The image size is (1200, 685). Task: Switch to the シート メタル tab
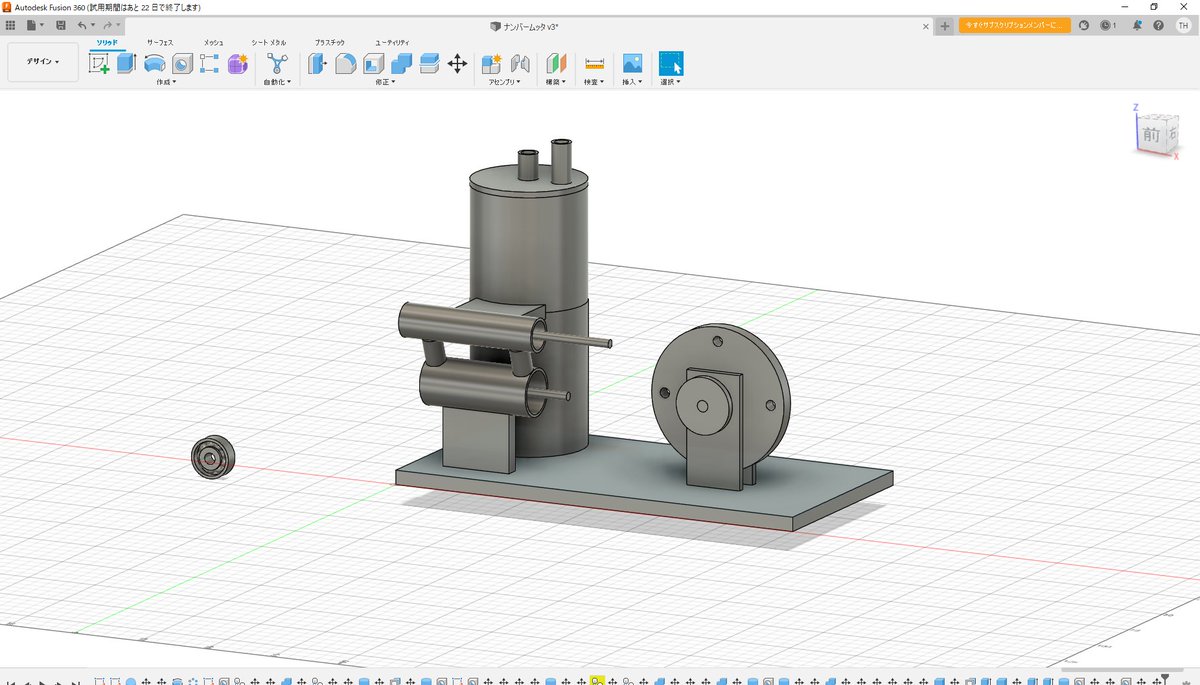pos(268,43)
